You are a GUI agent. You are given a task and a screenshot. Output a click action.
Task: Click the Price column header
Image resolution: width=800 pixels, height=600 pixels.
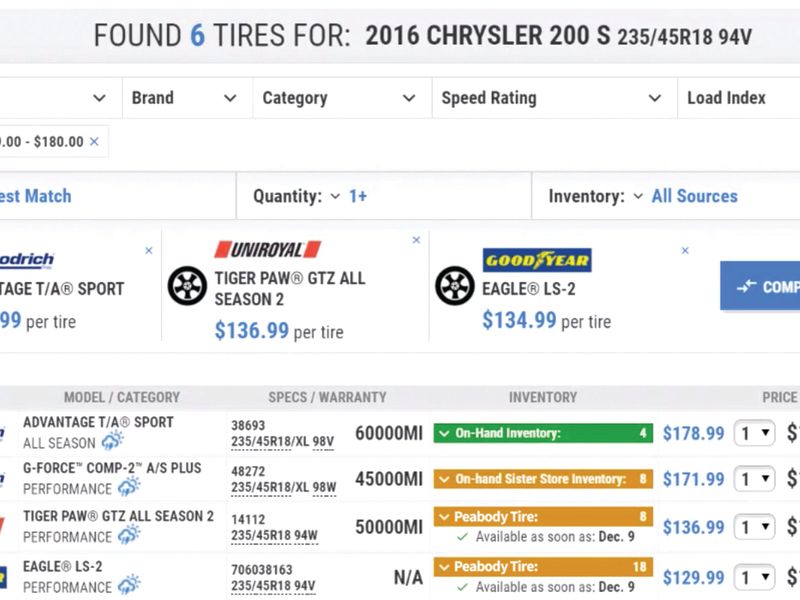pos(780,397)
